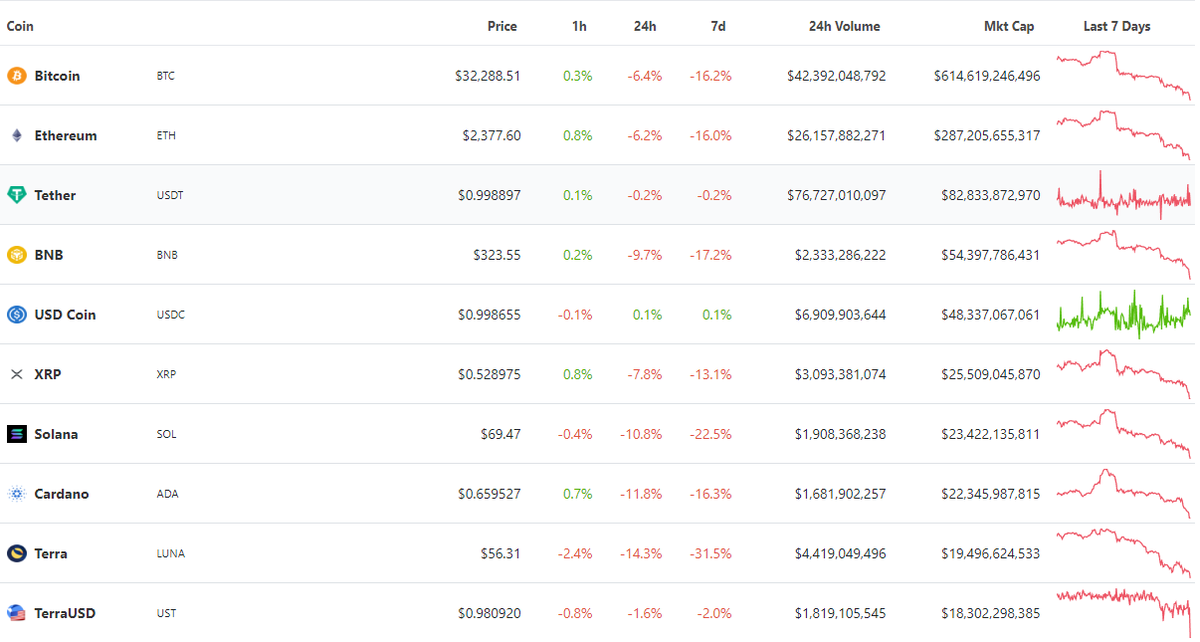Image resolution: width=1200 pixels, height=642 pixels.
Task: Click the ETH ticker symbol
Action: 166,136
